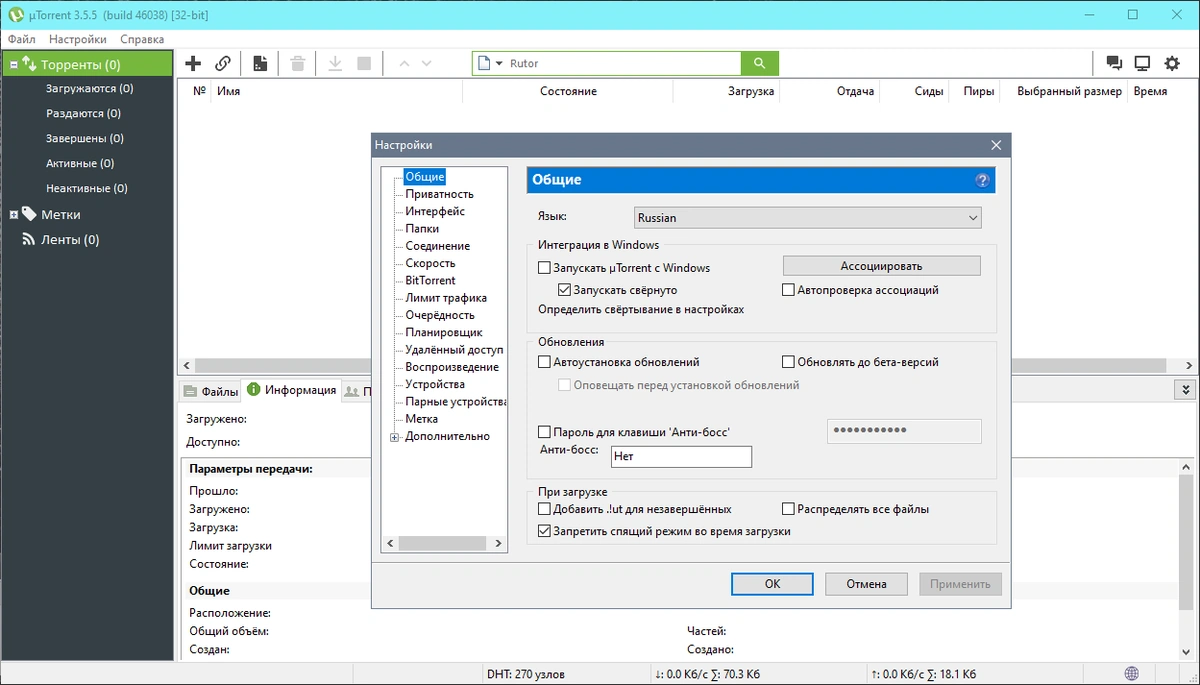Click the Move Down Queue arrow
Image resolution: width=1200 pixels, height=685 pixels.
click(427, 63)
